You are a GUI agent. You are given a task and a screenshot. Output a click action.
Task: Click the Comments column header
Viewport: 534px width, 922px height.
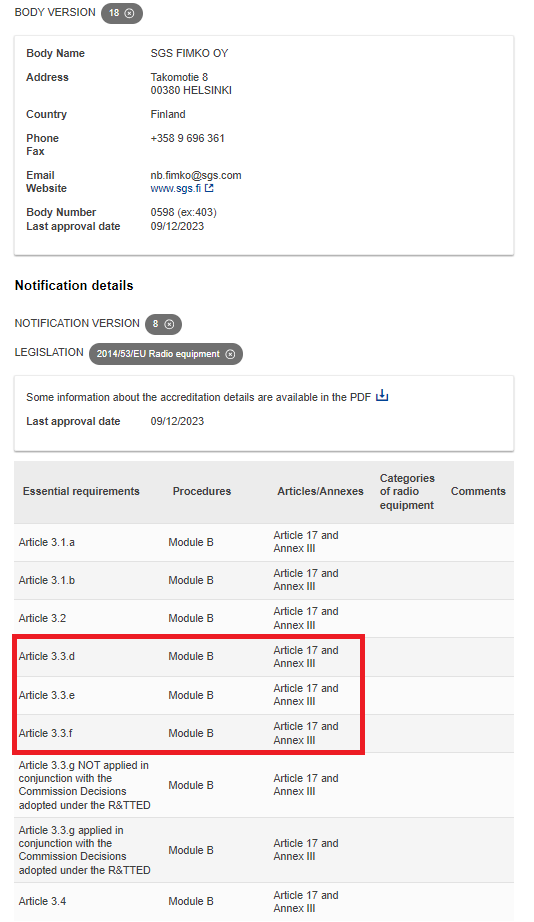(x=478, y=492)
